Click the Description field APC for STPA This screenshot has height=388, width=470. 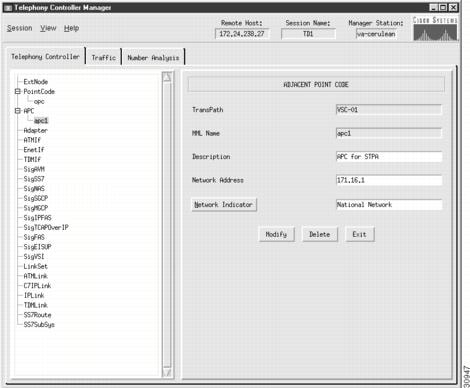pos(389,157)
